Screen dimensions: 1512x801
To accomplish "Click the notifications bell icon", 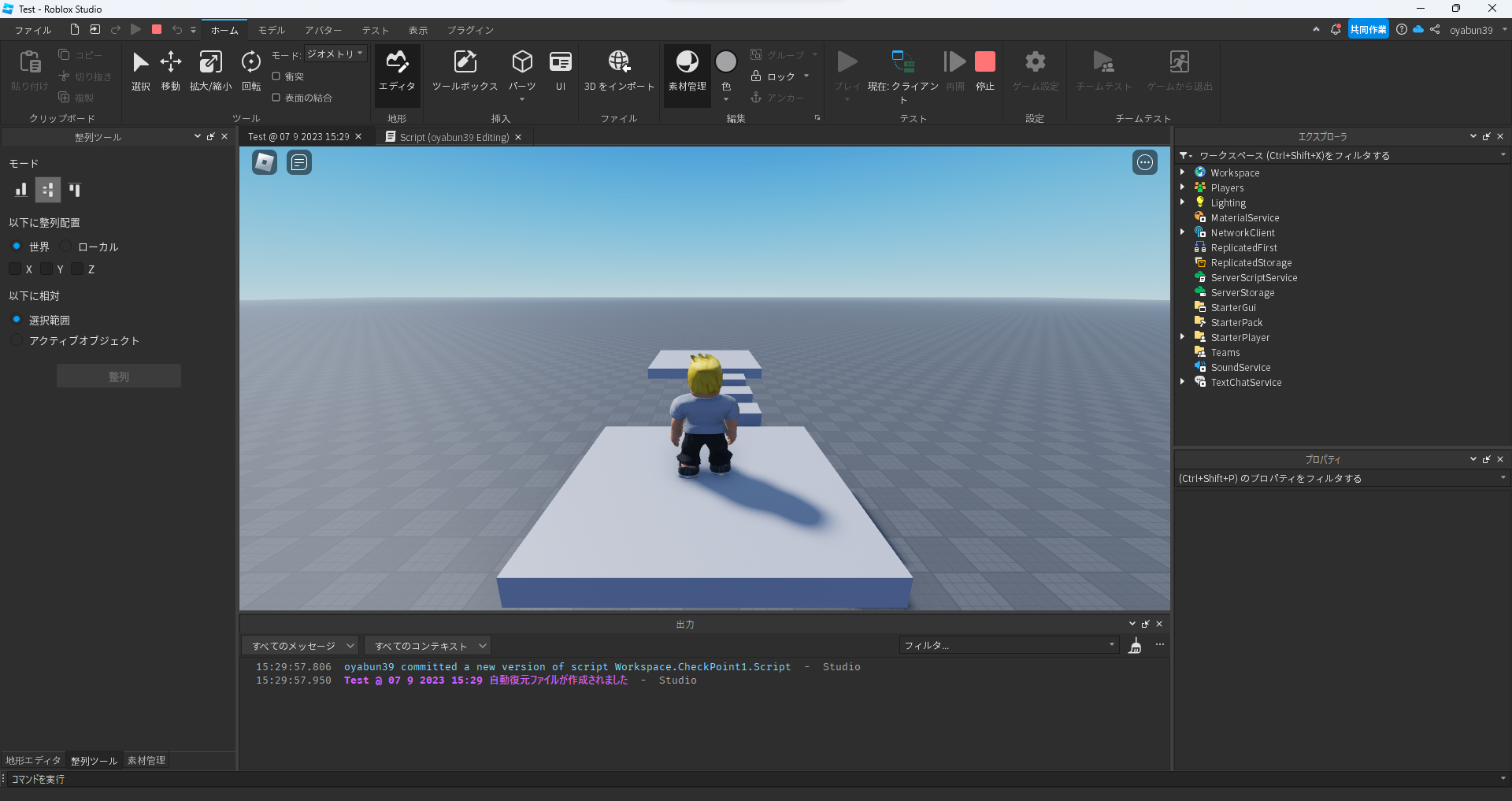I will (1336, 30).
